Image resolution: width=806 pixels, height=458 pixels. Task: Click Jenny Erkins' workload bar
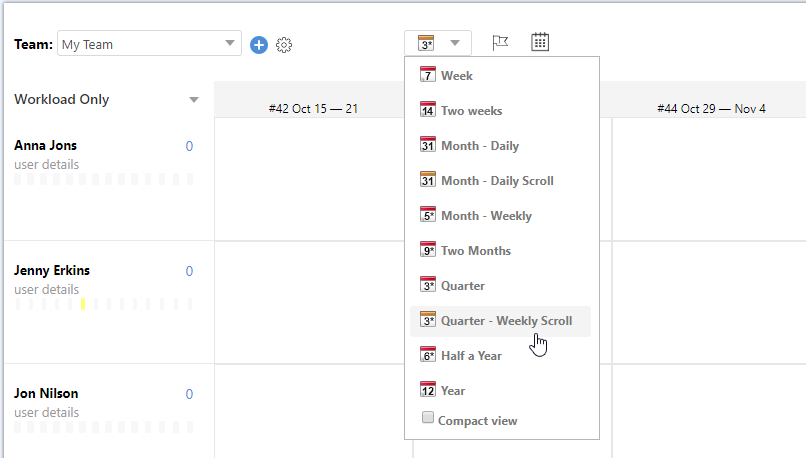[104, 304]
